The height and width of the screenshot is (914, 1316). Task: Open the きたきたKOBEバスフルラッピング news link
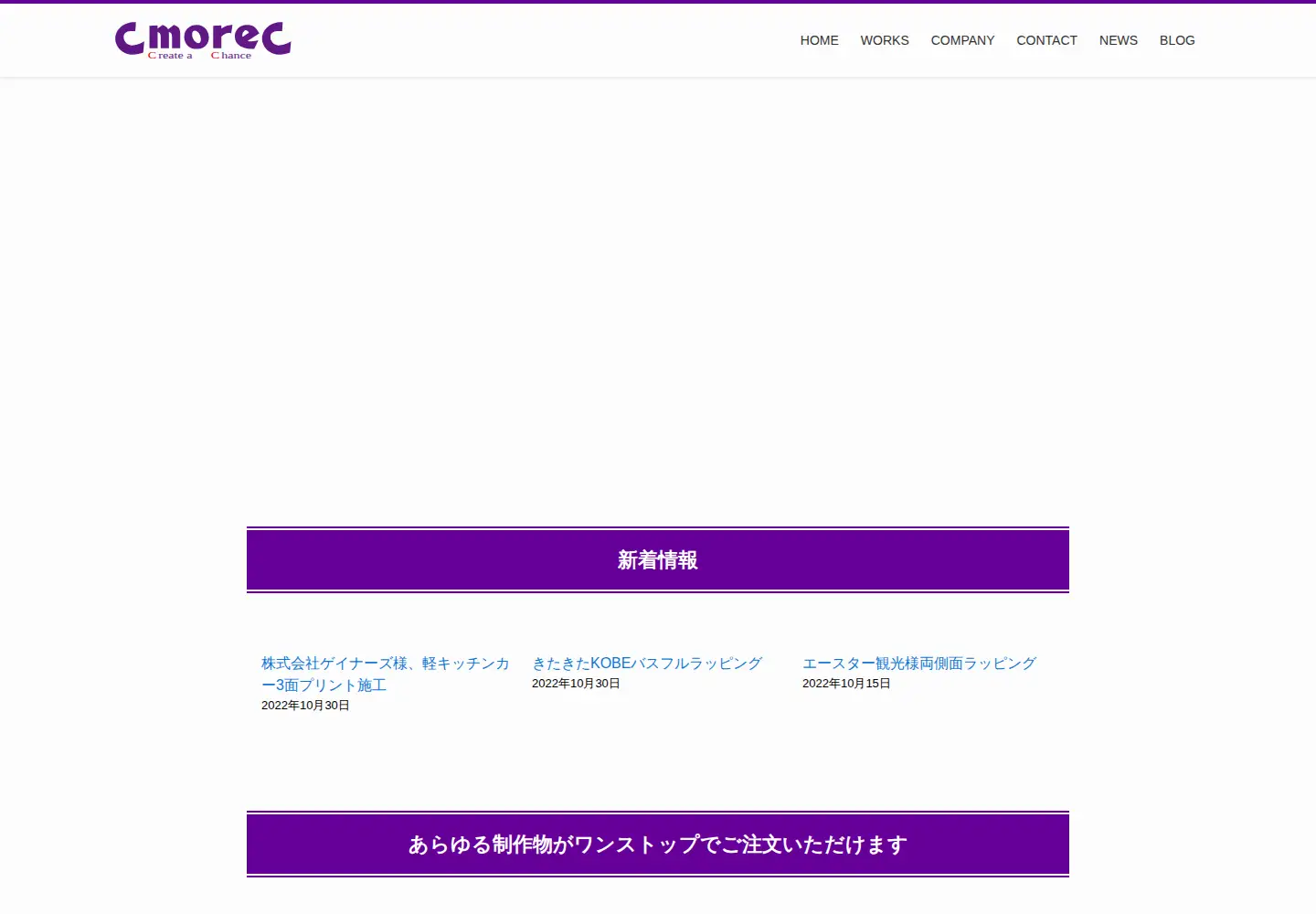click(x=647, y=663)
